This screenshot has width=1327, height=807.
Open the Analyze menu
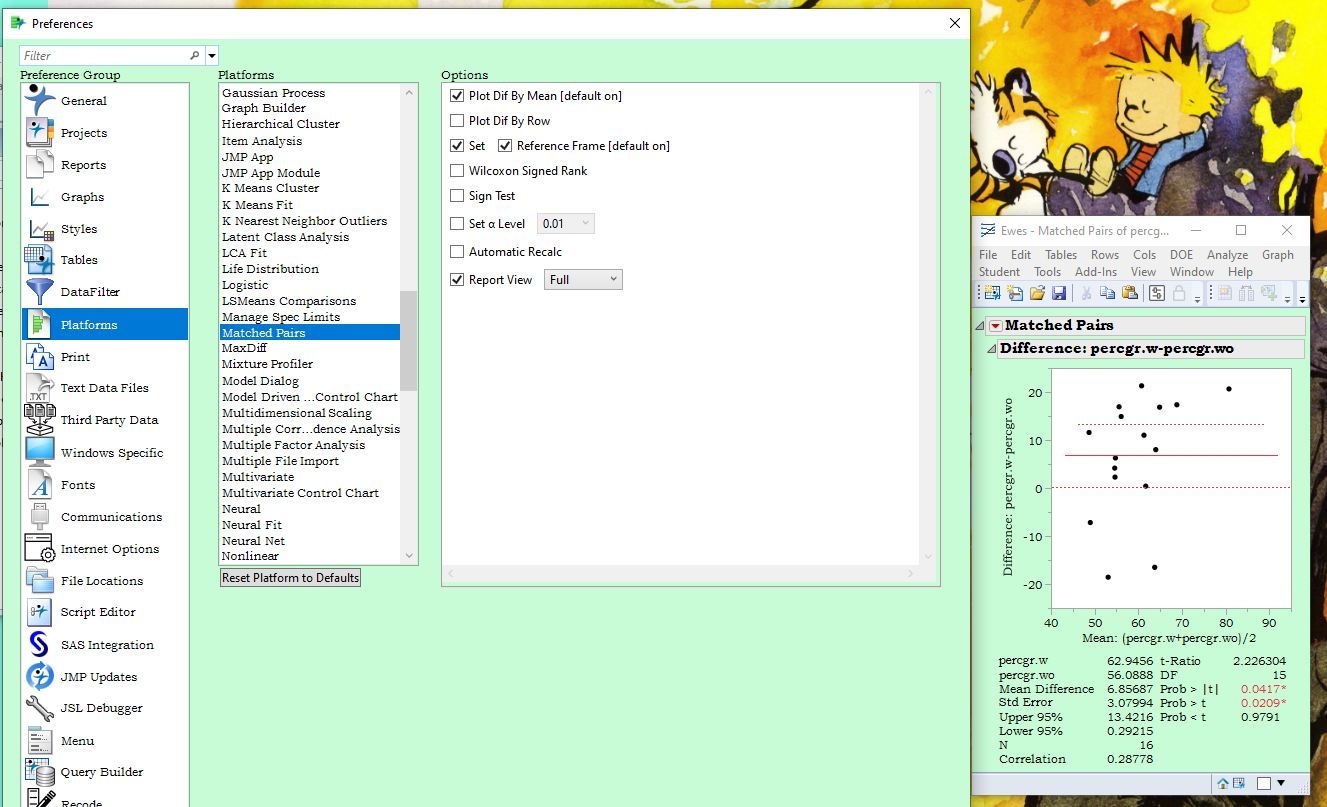click(1227, 255)
